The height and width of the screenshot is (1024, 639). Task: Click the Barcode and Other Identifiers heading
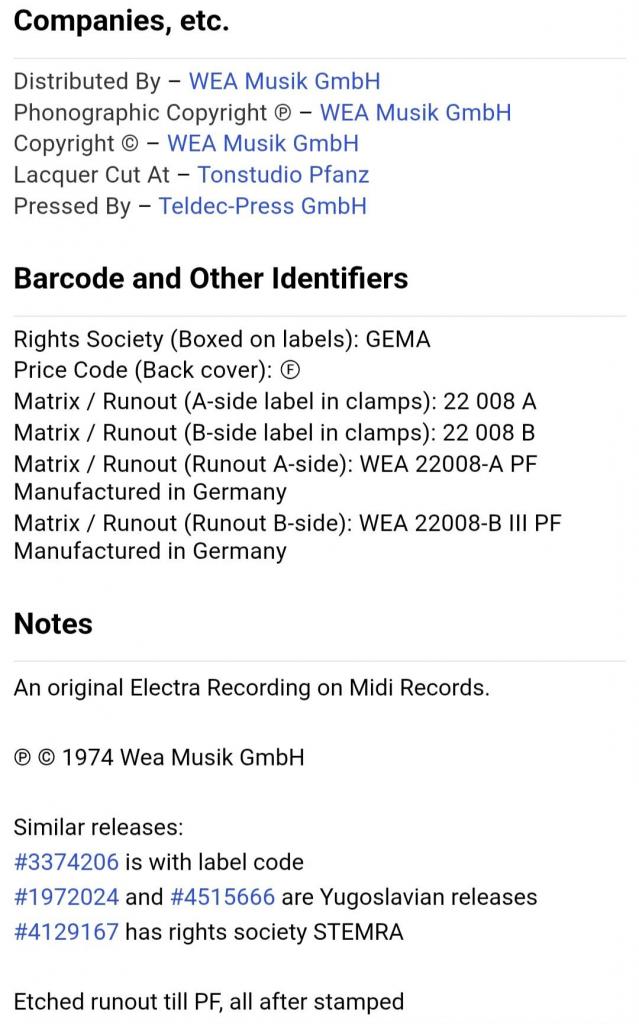(211, 278)
